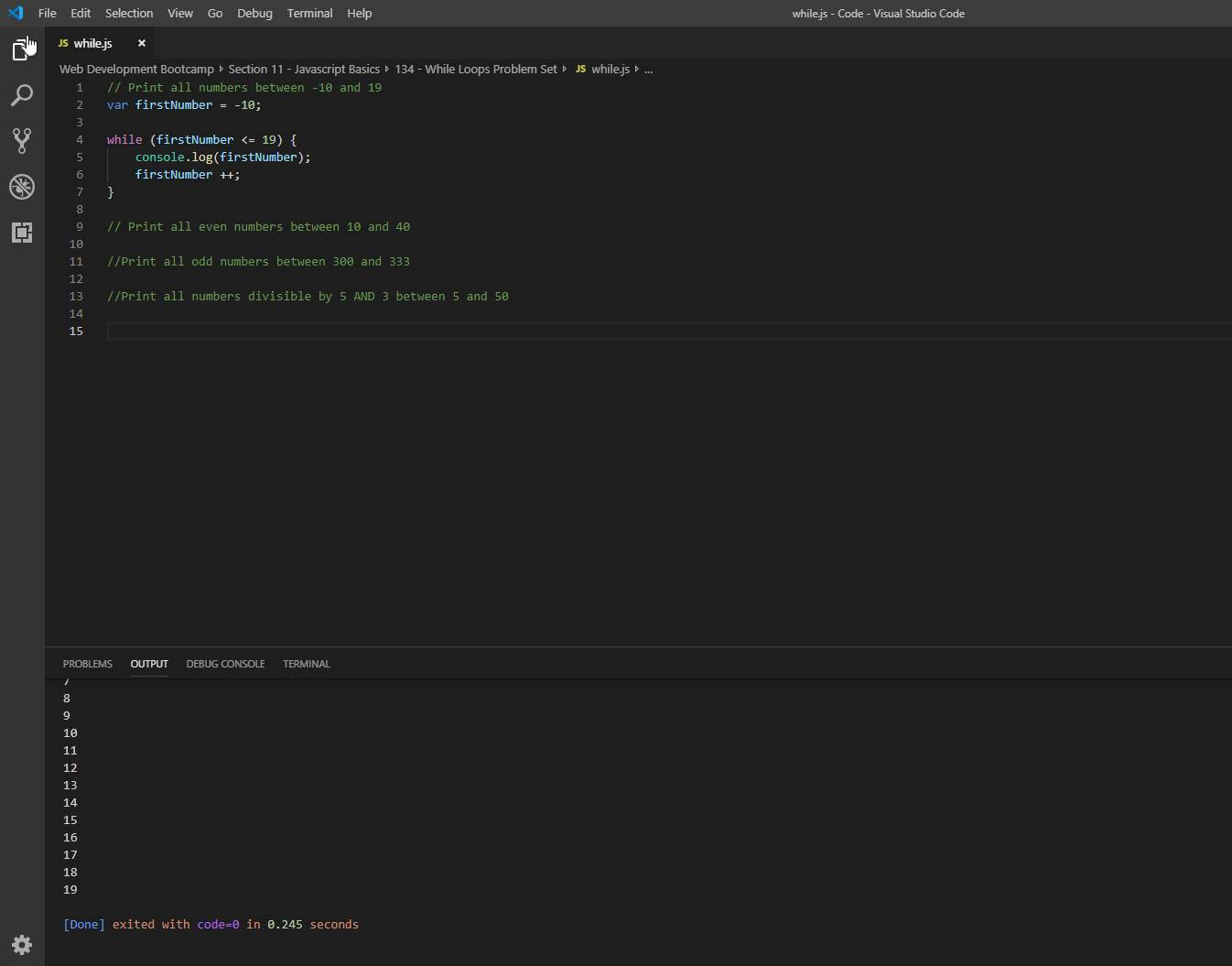
Task: Open the Source Control view icon
Action: (x=22, y=141)
